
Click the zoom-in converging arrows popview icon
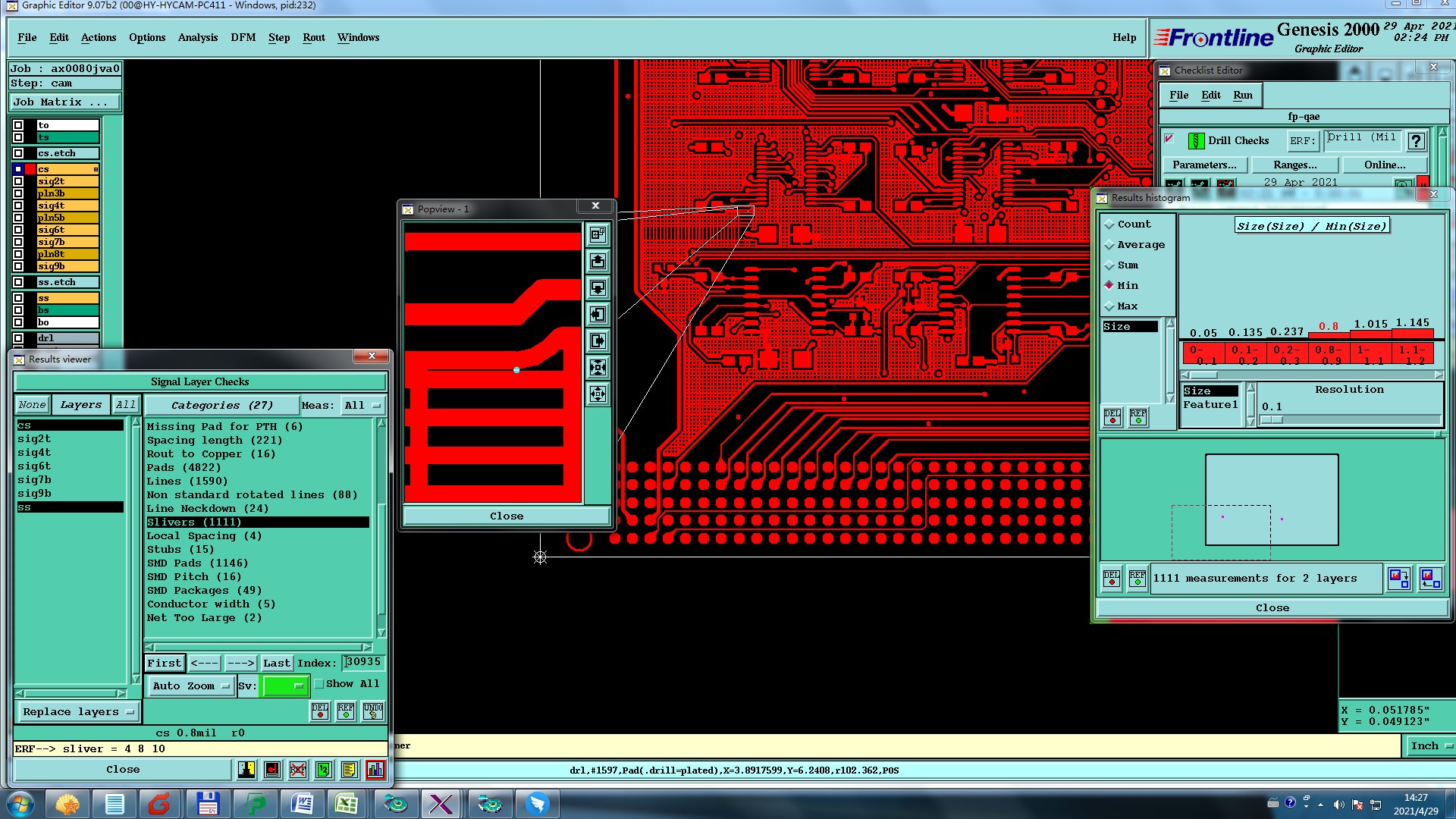tap(598, 368)
